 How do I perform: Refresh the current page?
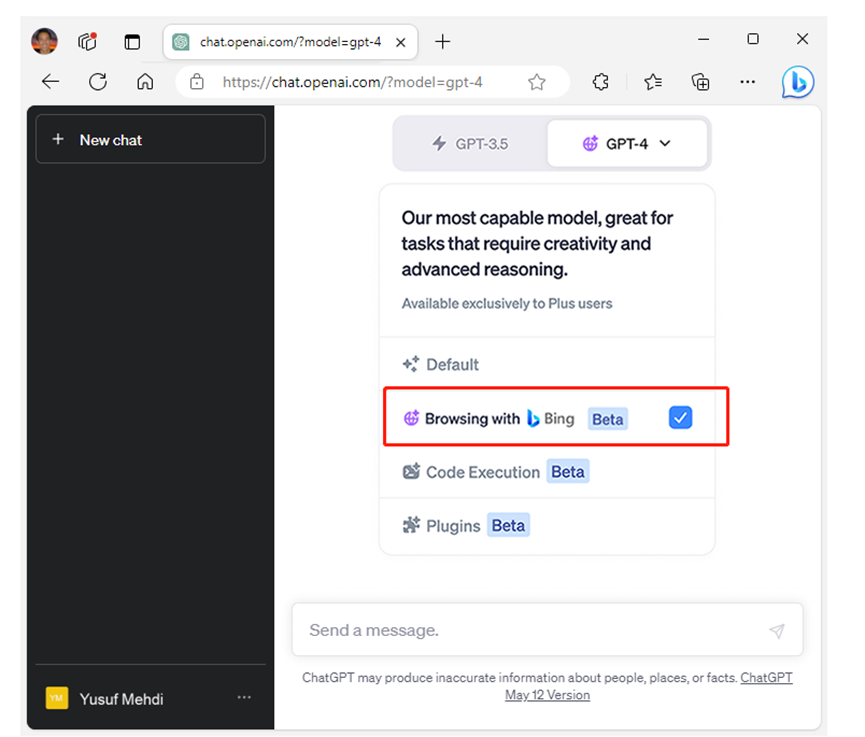coord(98,82)
